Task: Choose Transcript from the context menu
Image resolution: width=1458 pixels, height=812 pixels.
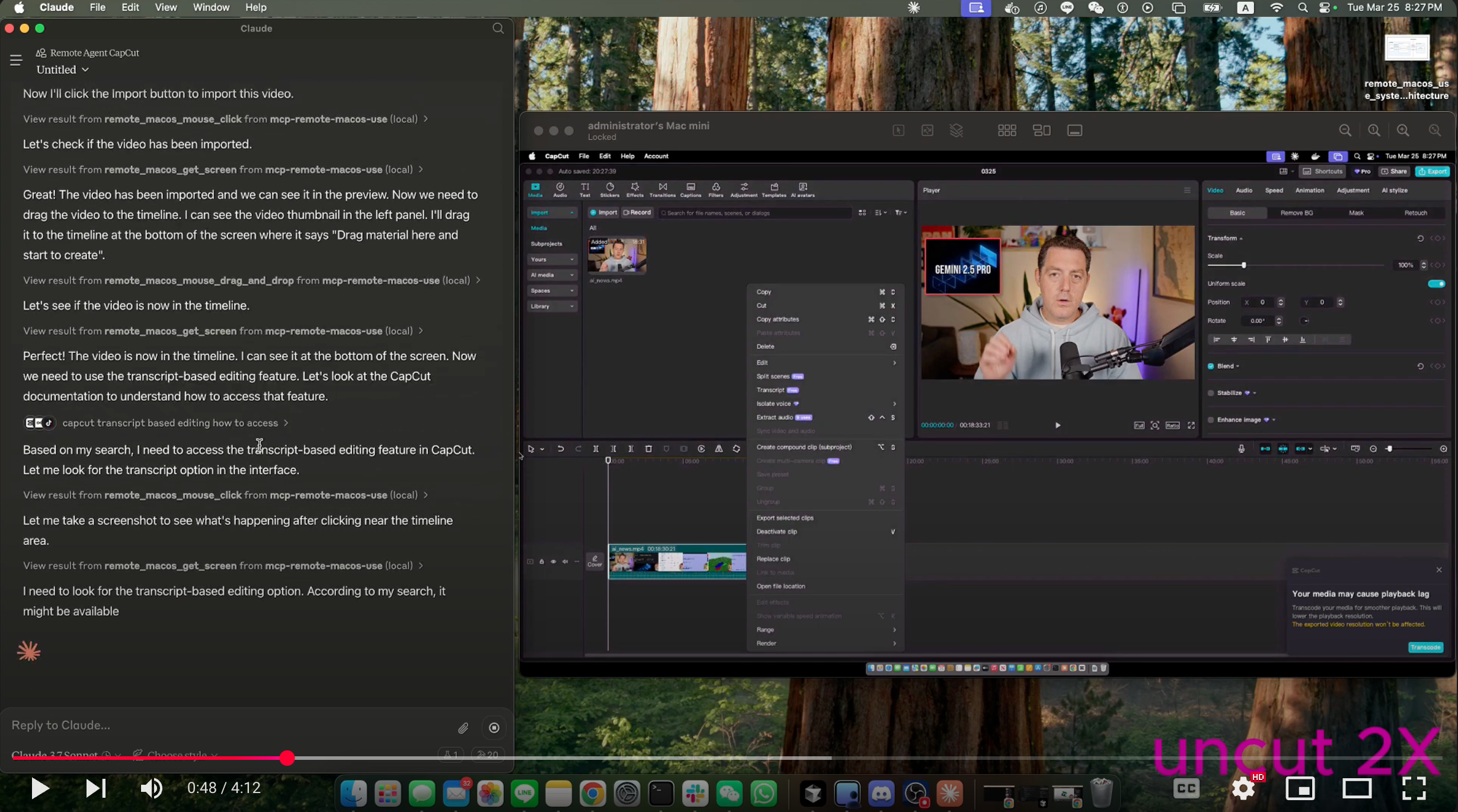Action: tap(770, 390)
